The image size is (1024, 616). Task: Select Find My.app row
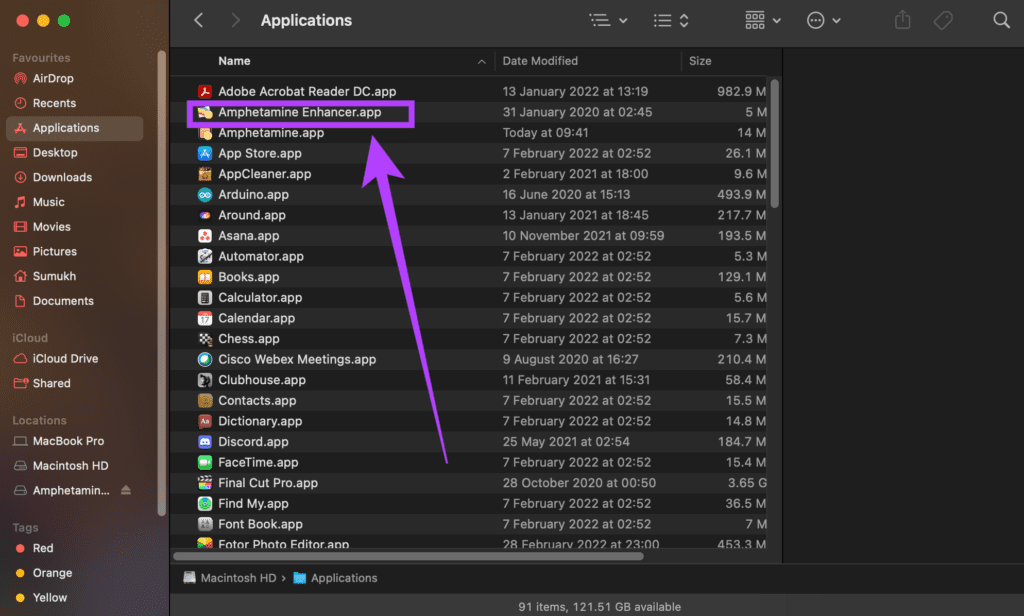click(470, 504)
